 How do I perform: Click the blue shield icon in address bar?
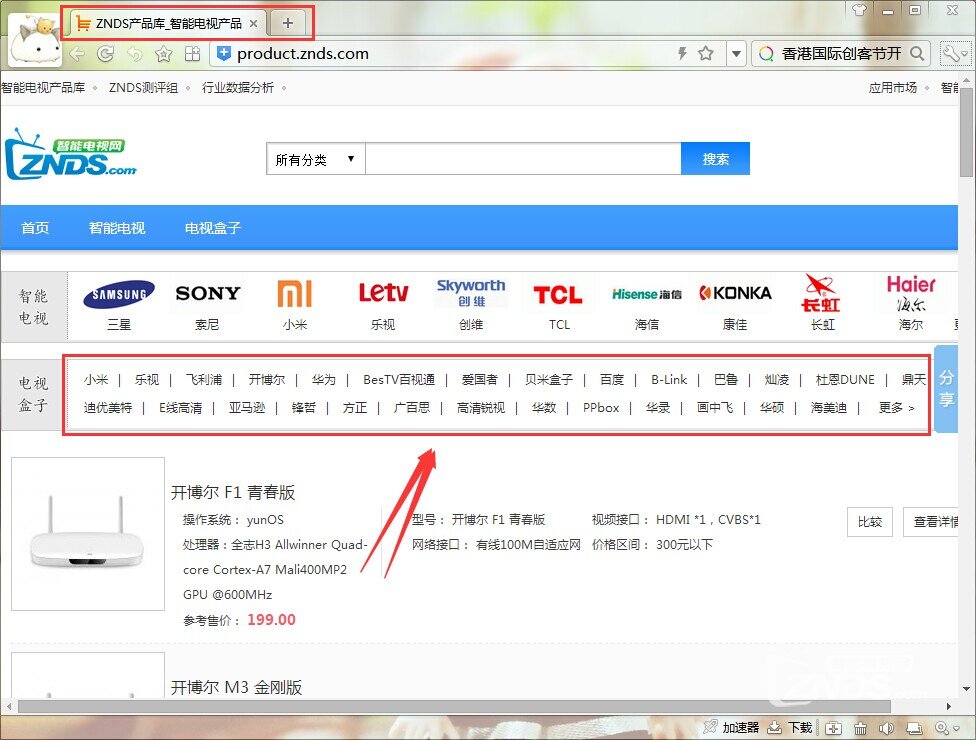(223, 54)
